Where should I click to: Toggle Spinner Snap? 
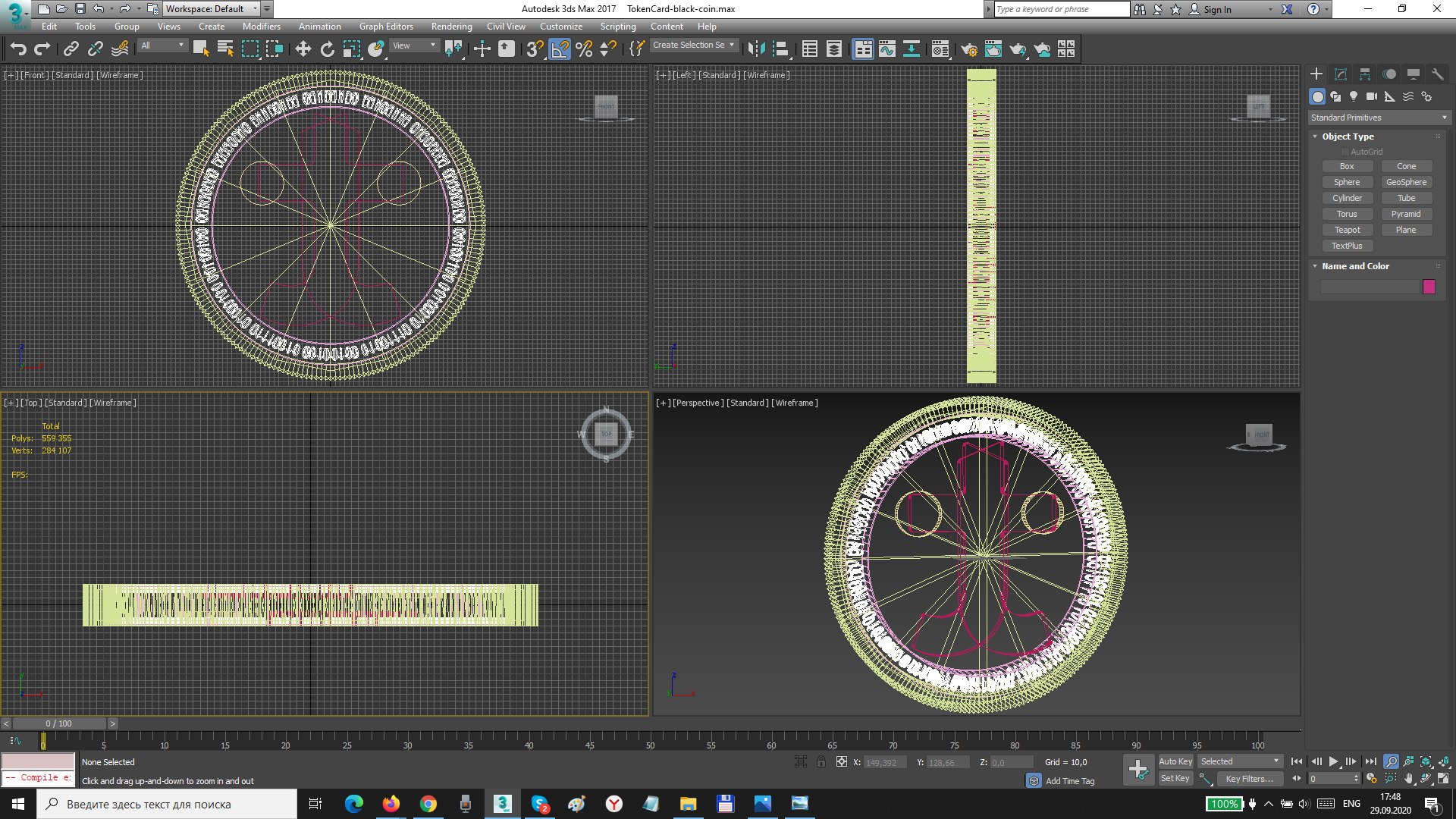tap(608, 49)
